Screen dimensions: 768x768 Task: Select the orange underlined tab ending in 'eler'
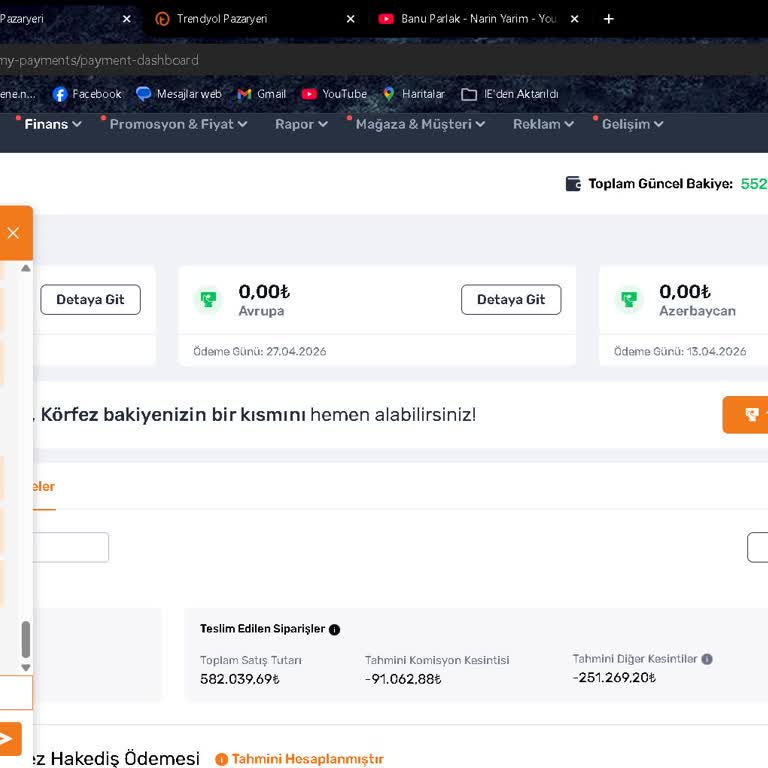pos(44,487)
